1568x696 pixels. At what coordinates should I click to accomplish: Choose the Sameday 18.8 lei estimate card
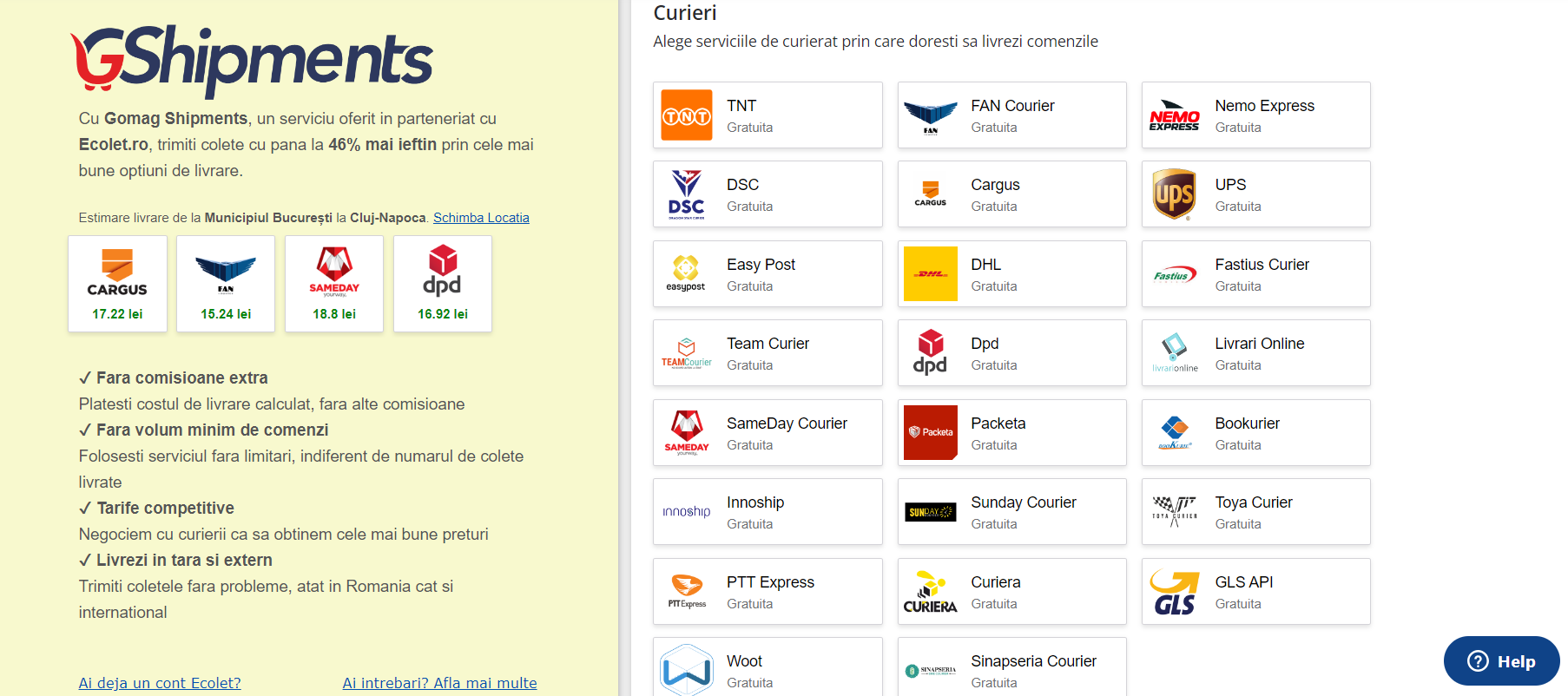[334, 284]
